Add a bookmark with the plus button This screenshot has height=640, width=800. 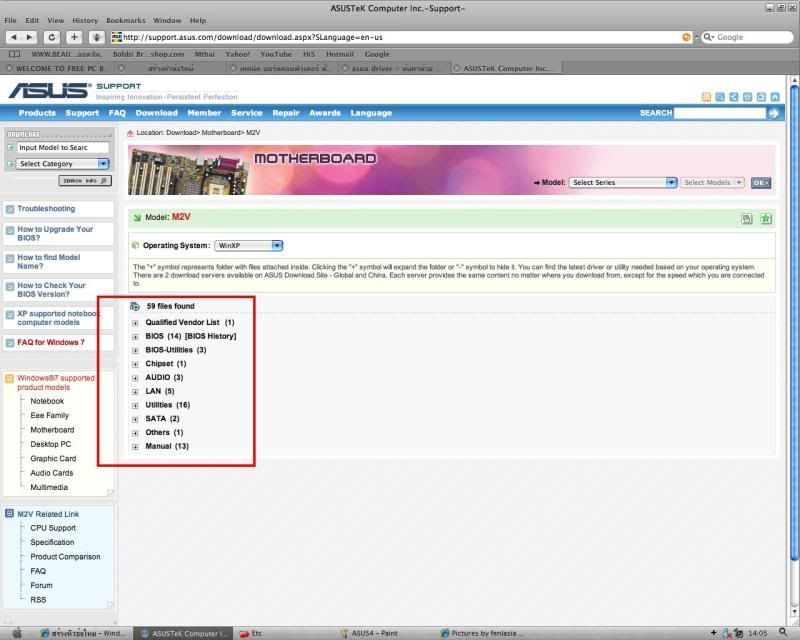[x=74, y=37]
